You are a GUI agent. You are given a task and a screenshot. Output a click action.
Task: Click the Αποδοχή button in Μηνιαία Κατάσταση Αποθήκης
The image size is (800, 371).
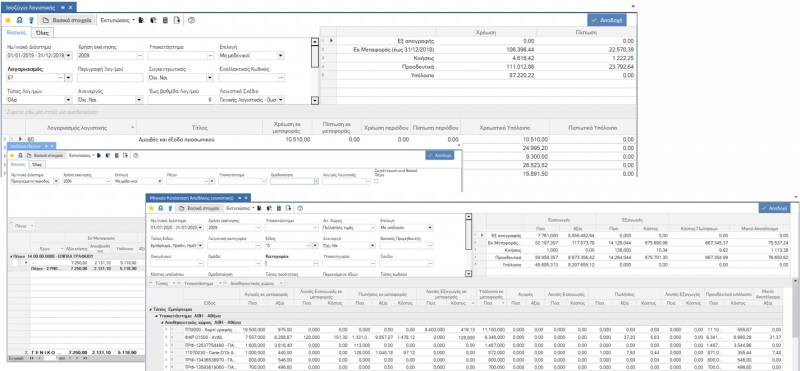click(x=775, y=208)
